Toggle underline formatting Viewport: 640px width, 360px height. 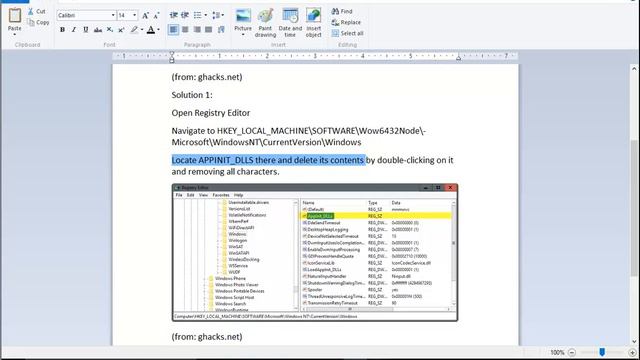[86, 29]
